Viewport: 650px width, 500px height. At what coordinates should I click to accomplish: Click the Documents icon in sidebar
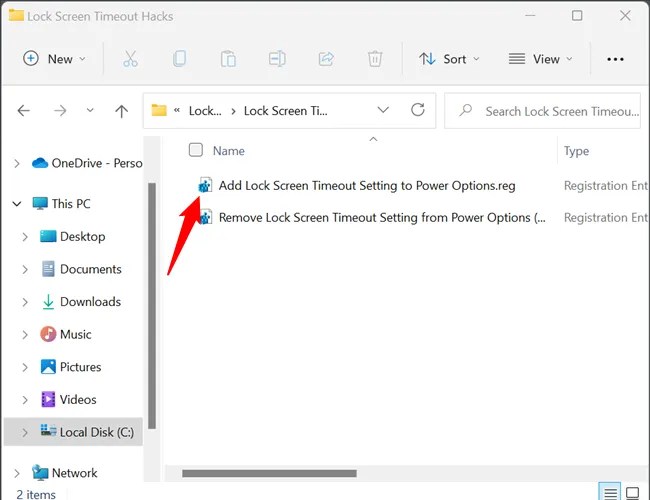[48, 269]
